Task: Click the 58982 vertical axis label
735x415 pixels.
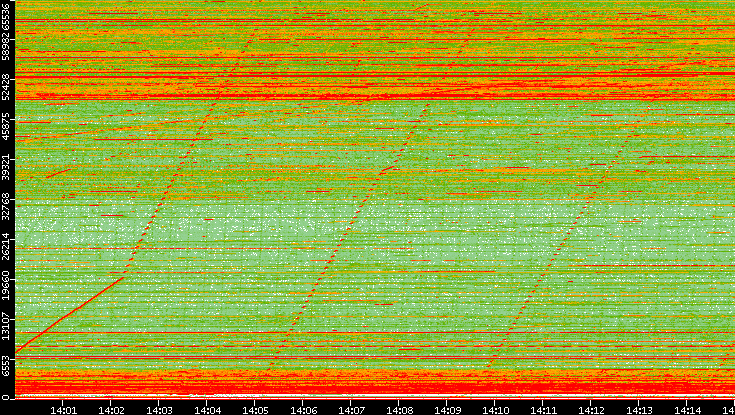Action: pyautogui.click(x=5, y=46)
